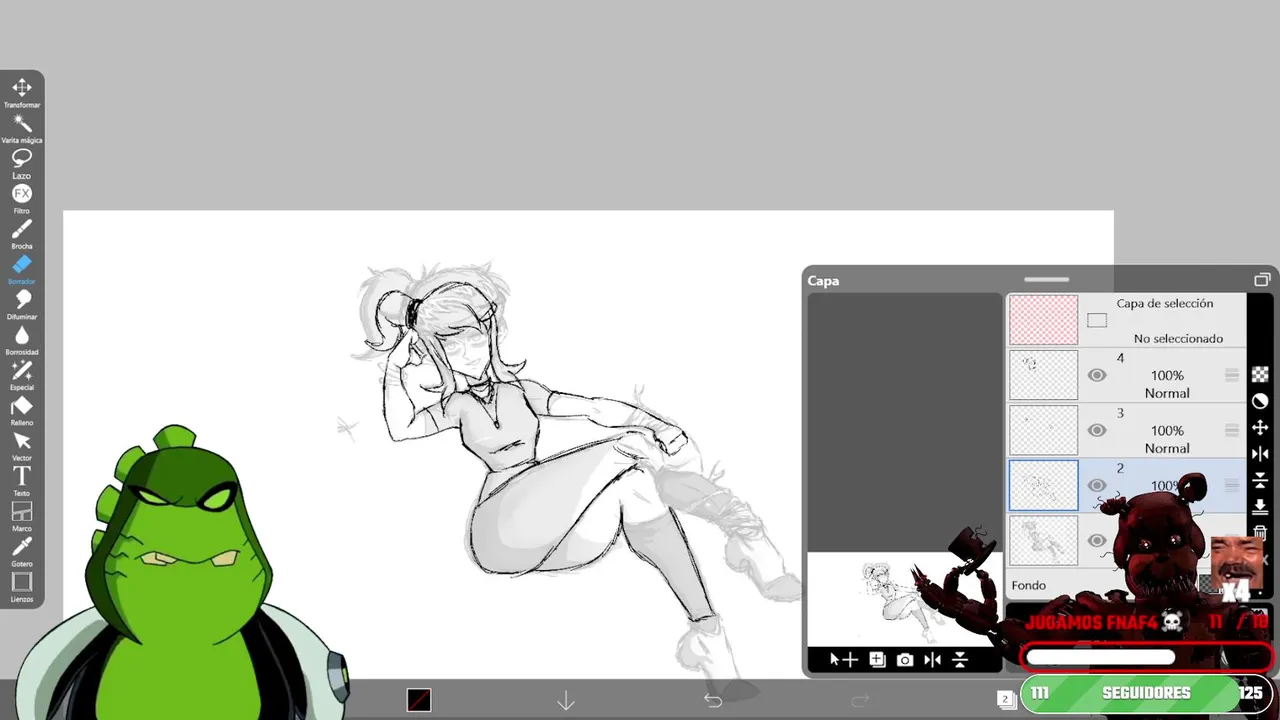
Task: Click the vertical flip icon in layer sidebar
Action: click(1260, 481)
